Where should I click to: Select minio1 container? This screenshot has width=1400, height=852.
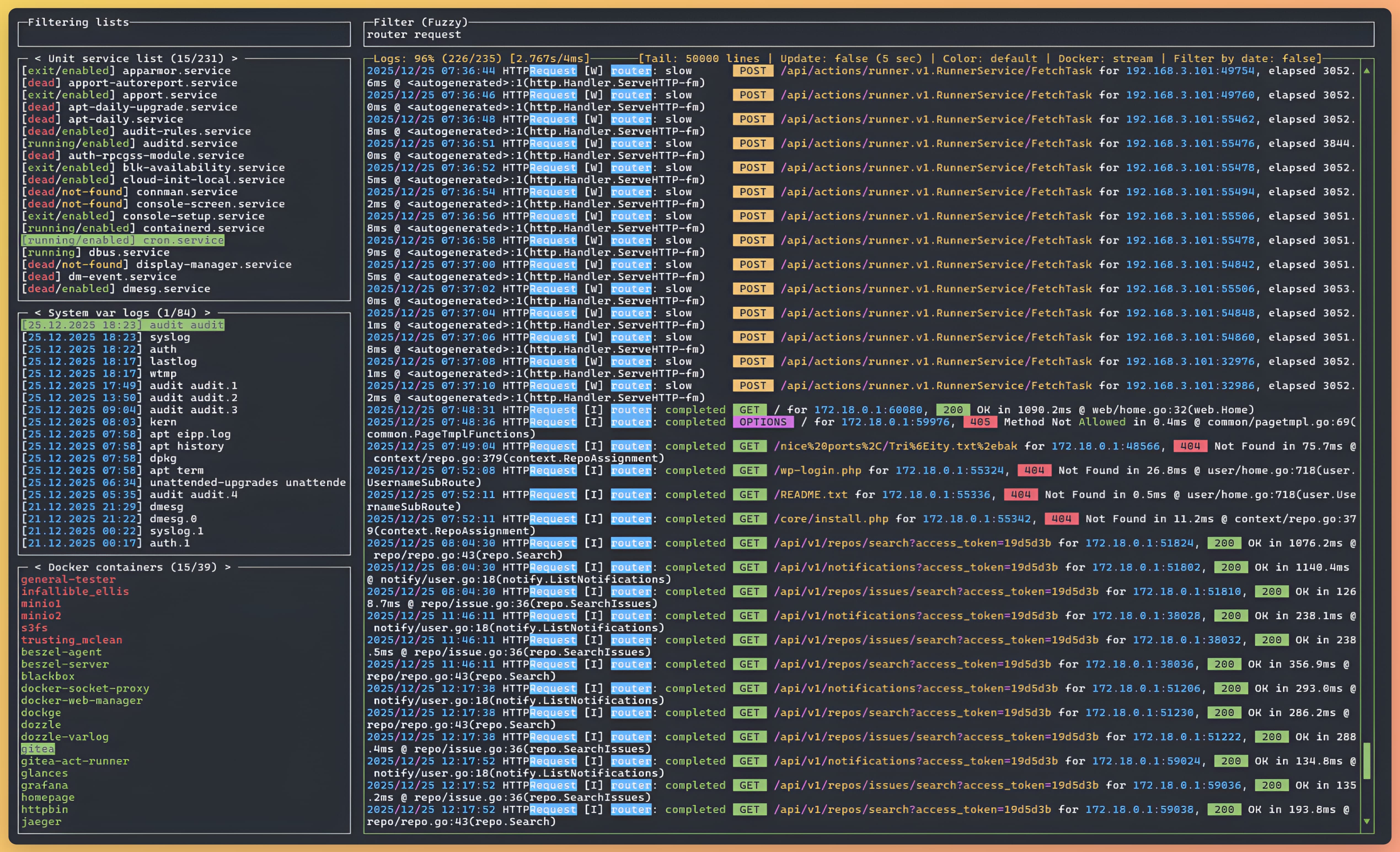tap(41, 604)
